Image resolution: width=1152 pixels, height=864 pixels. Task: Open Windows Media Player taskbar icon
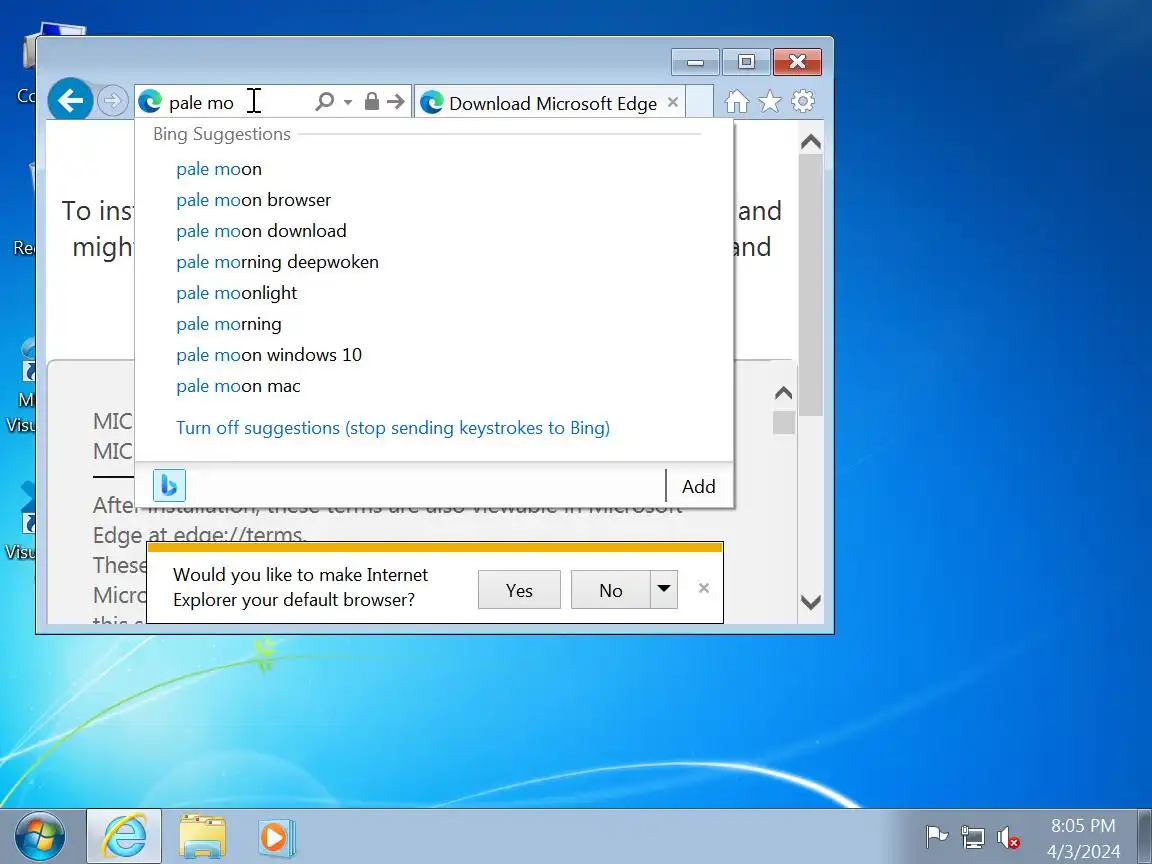pyautogui.click(x=277, y=838)
